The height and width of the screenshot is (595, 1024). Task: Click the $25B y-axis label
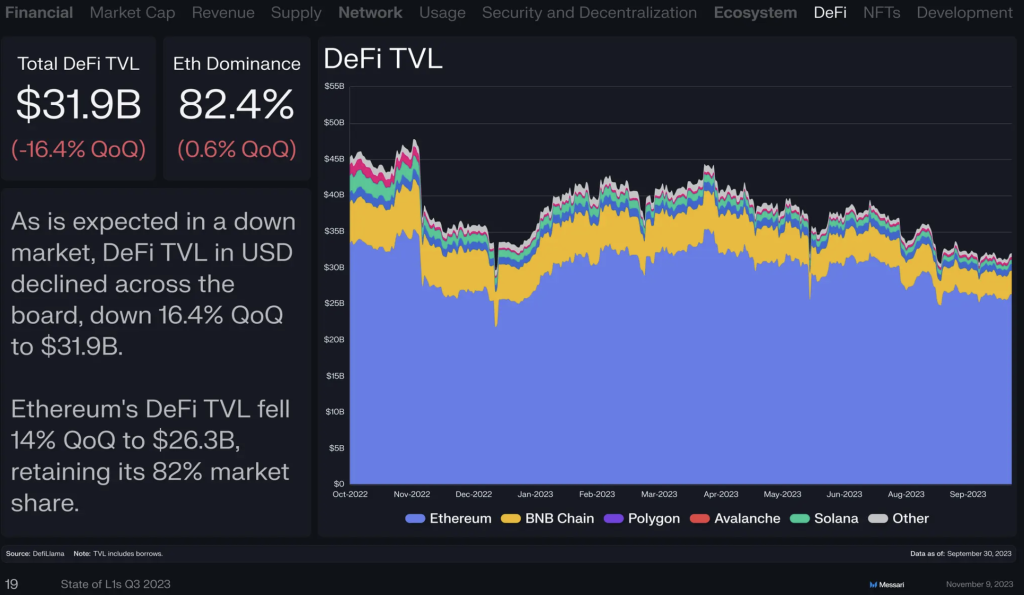[334, 303]
